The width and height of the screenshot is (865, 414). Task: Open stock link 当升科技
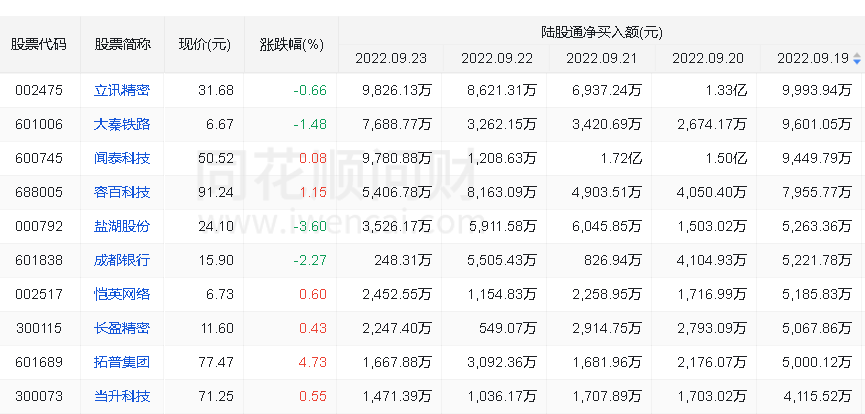coord(122,396)
